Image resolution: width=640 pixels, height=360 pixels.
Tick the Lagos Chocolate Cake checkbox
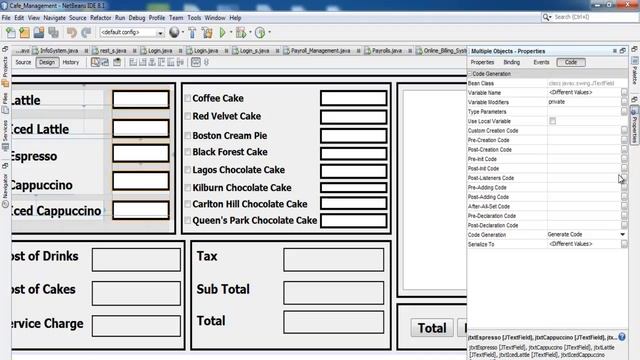(188, 170)
